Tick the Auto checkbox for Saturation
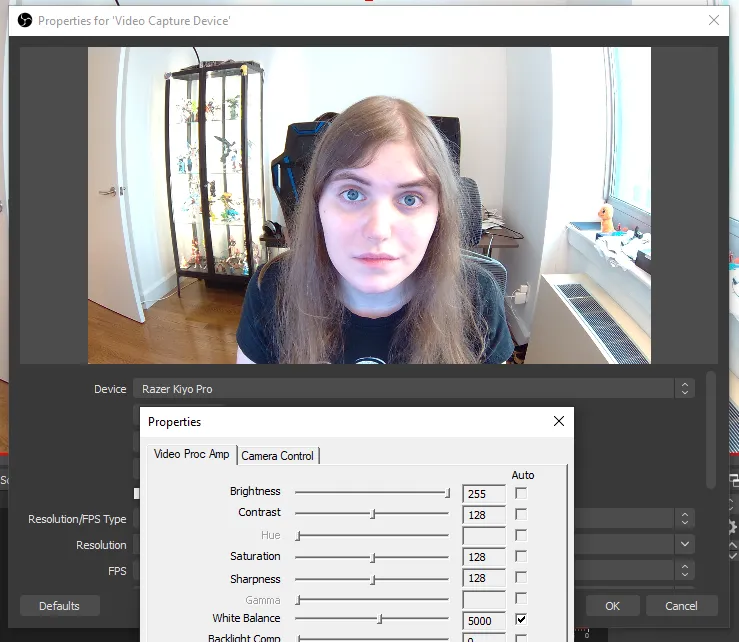This screenshot has width=739, height=642. click(521, 557)
